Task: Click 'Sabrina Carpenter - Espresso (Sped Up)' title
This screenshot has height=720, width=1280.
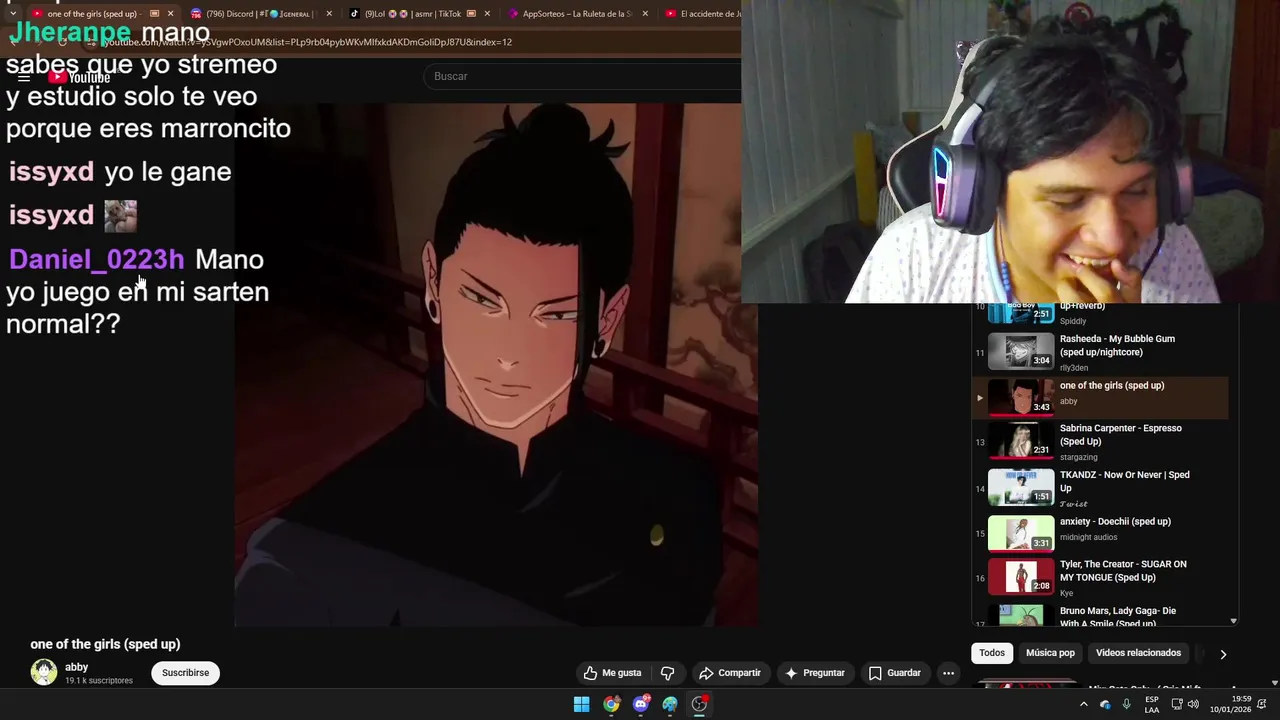Action: (1121, 435)
